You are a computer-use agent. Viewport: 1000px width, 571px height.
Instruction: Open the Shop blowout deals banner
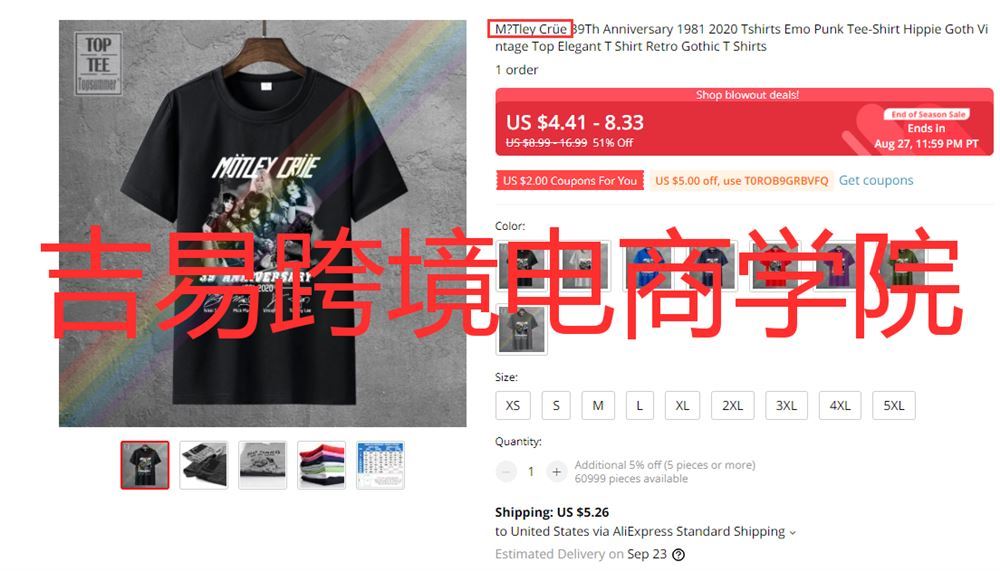[744, 122]
